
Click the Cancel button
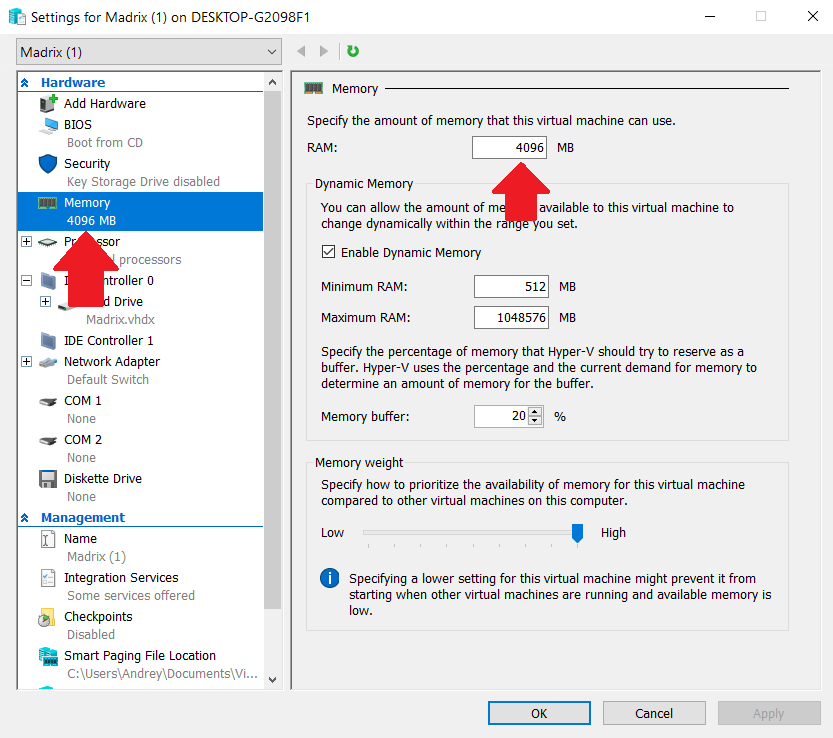[654, 713]
